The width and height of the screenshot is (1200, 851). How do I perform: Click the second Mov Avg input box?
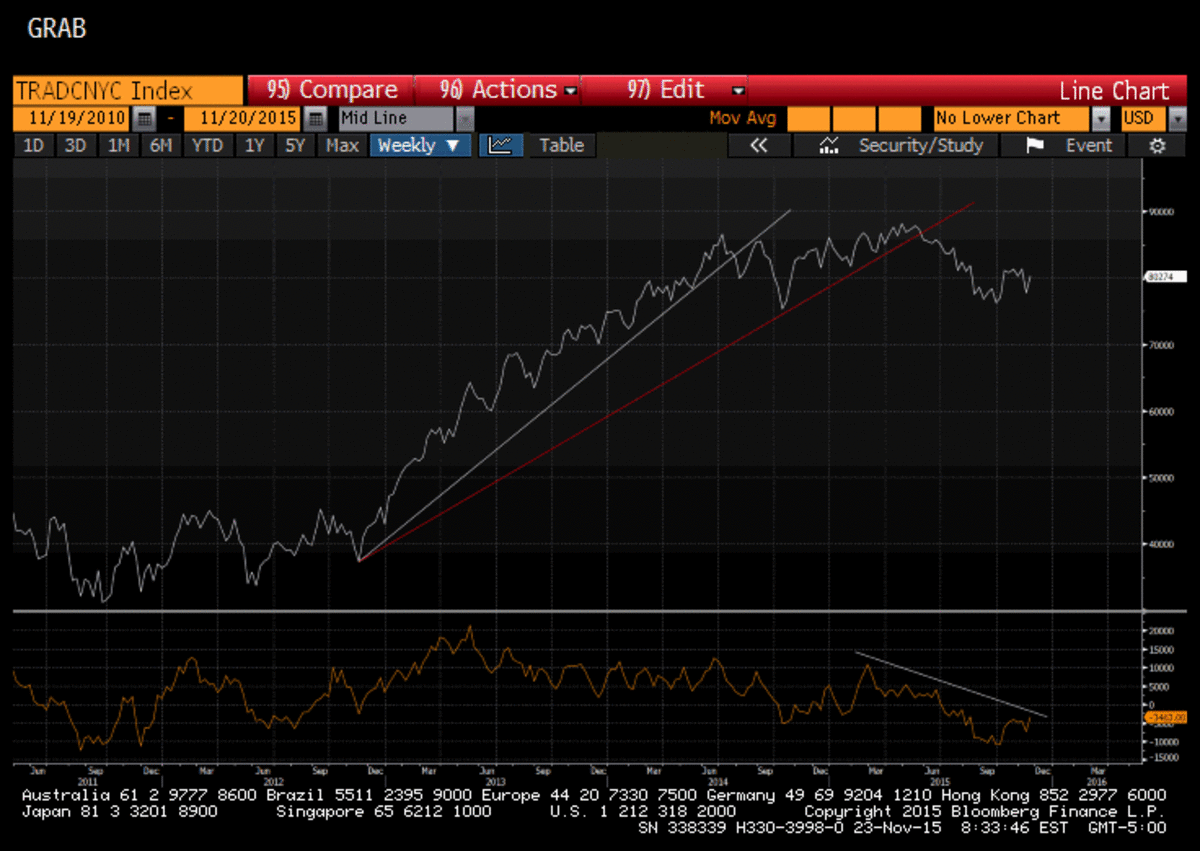[x=853, y=118]
